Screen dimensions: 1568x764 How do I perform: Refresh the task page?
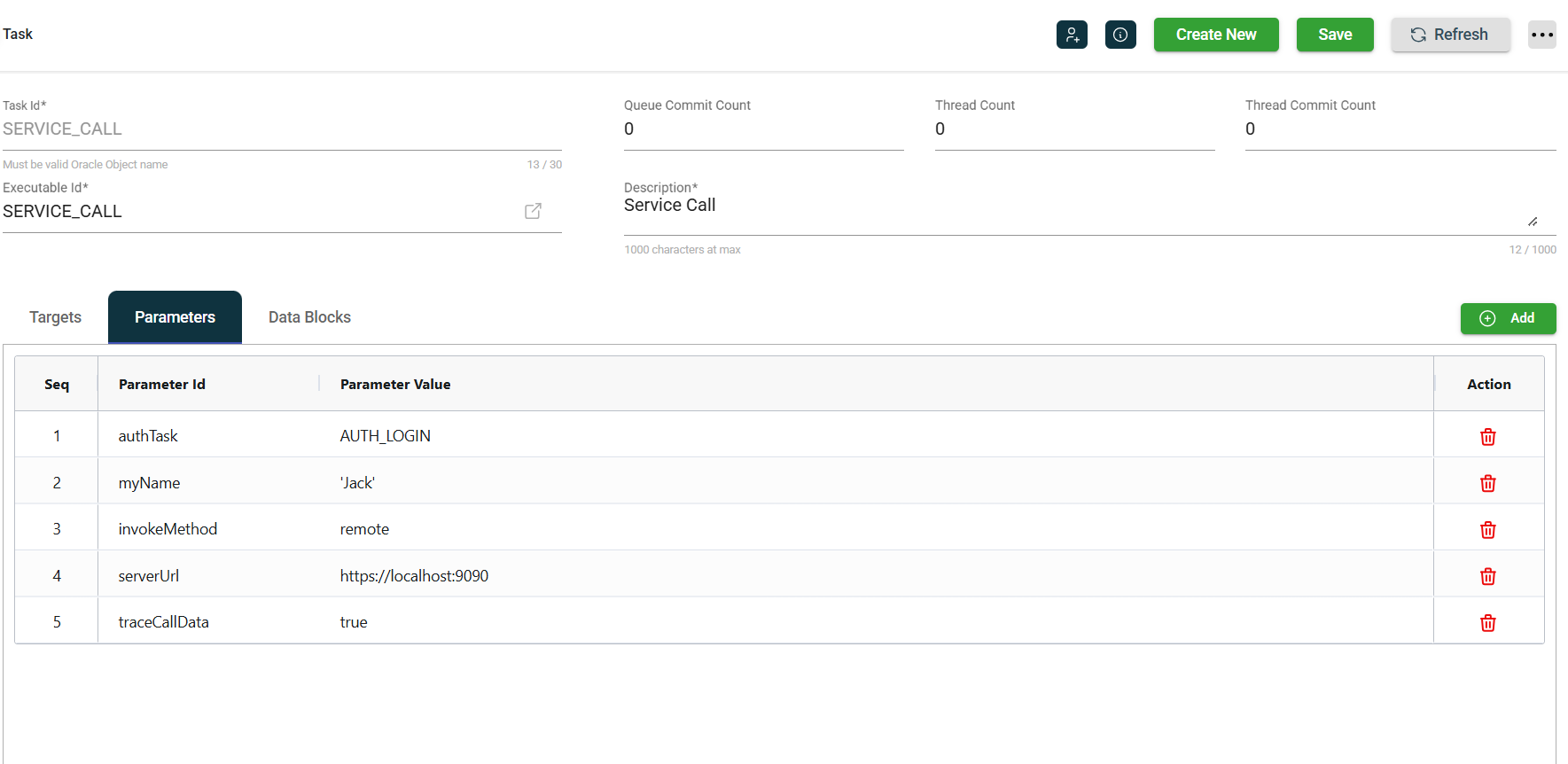[x=1449, y=35]
